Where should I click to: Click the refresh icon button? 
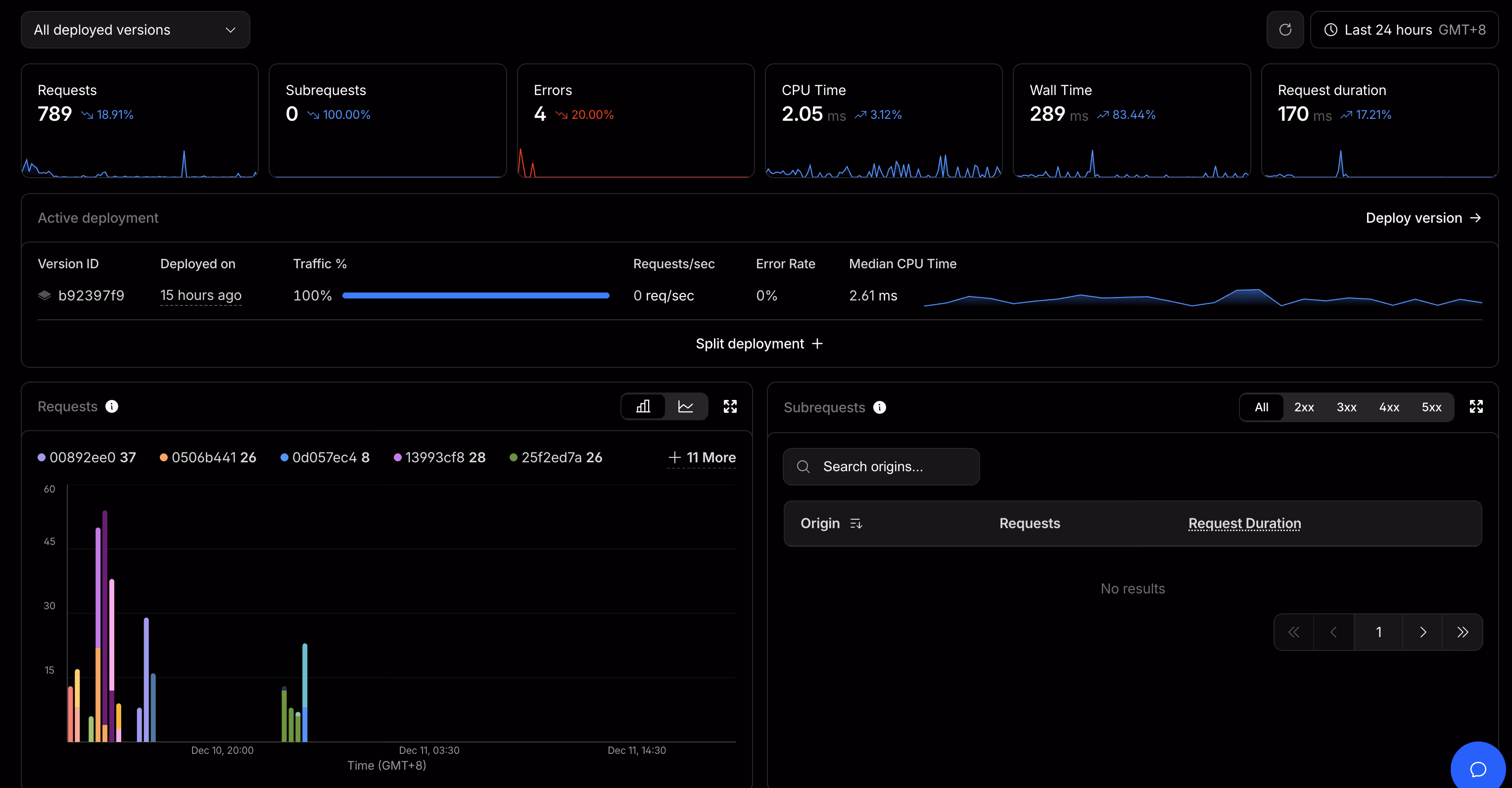click(x=1285, y=30)
